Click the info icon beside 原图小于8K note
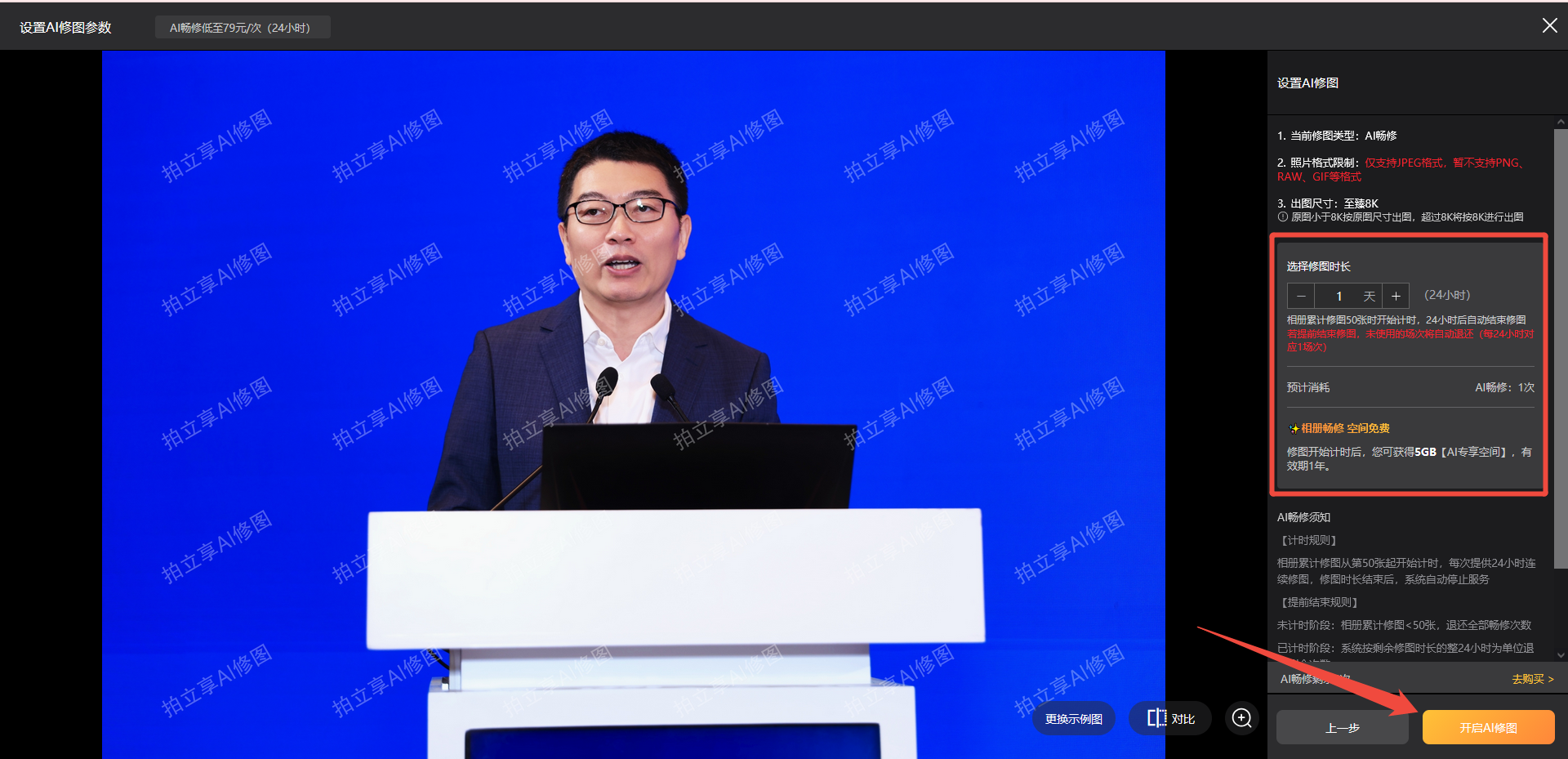Screen dimensions: 1568x759 [1282, 217]
